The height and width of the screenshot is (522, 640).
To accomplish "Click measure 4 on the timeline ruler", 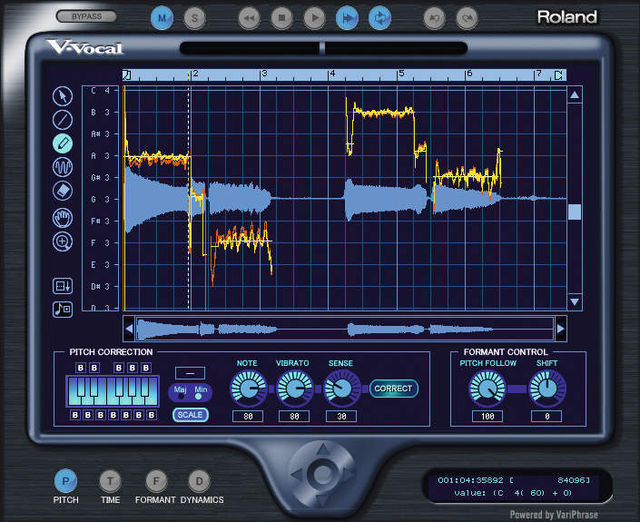I will (x=333, y=74).
